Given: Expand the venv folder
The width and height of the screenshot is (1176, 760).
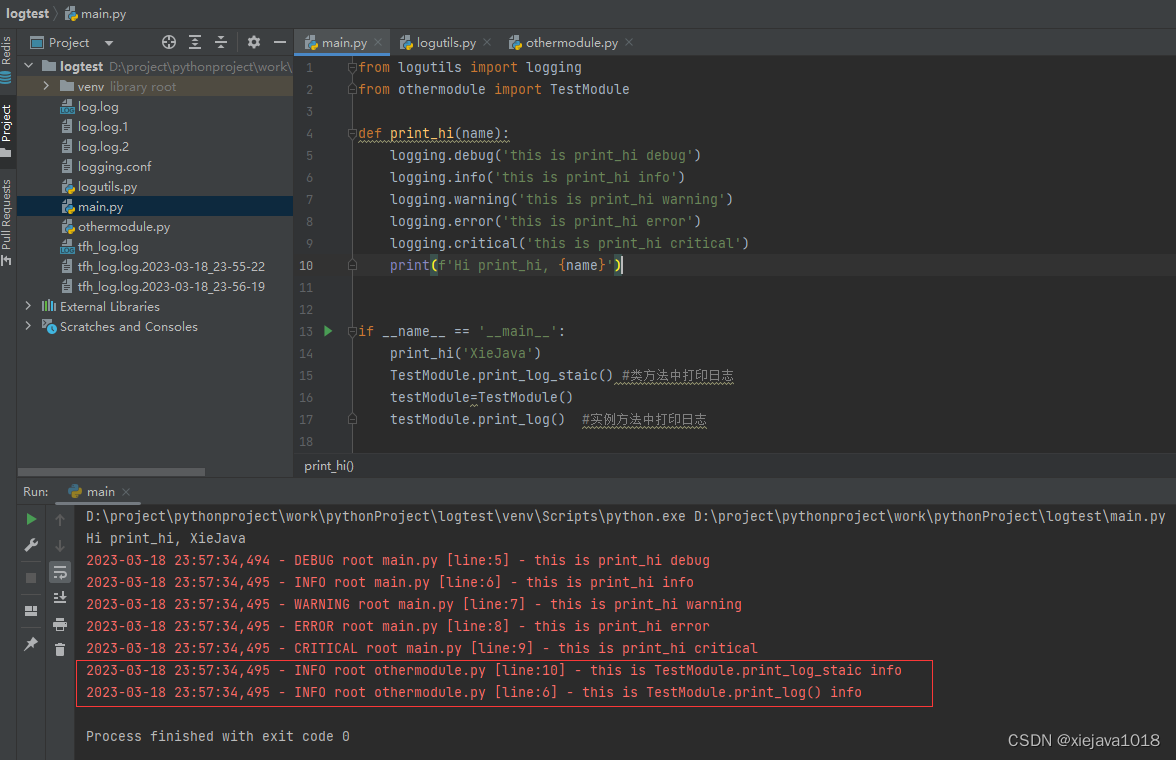Looking at the screenshot, I should (x=46, y=86).
